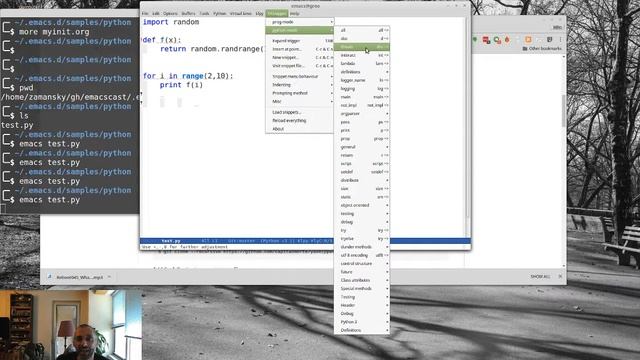The image size is (640, 360).
Task: Open the Help menu in Emacs
Action: point(294,13)
